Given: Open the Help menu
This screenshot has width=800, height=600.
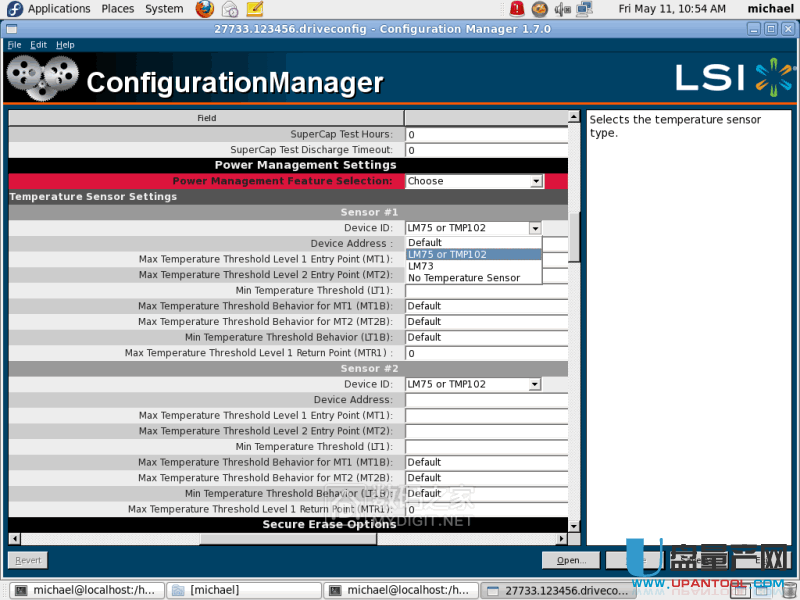Looking at the screenshot, I should [65, 45].
